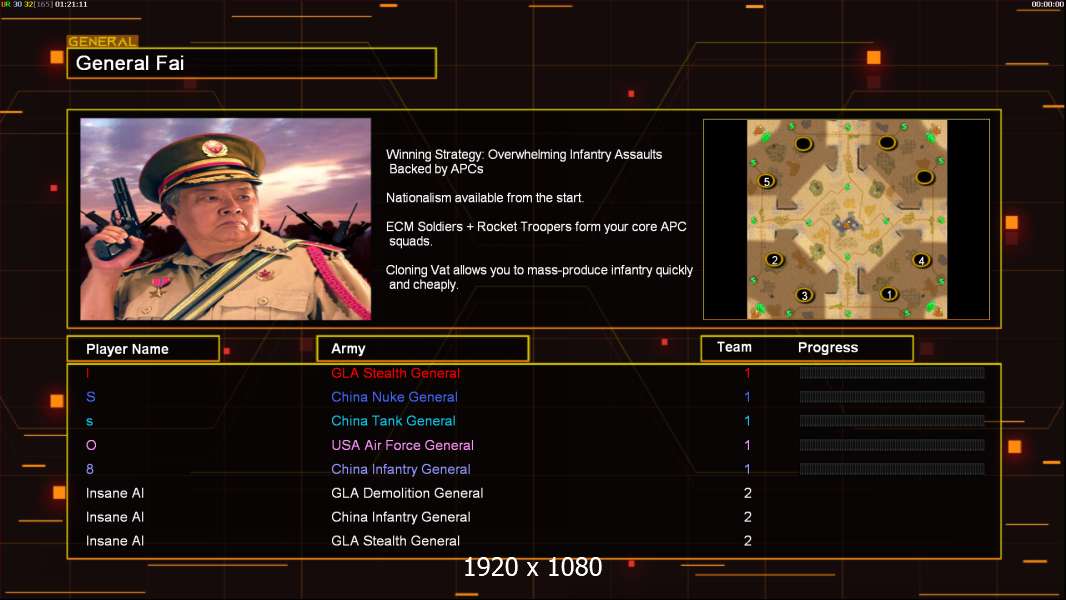Select the USA Air Force General army text
Screen dimensions: 1066x600
click(x=402, y=445)
